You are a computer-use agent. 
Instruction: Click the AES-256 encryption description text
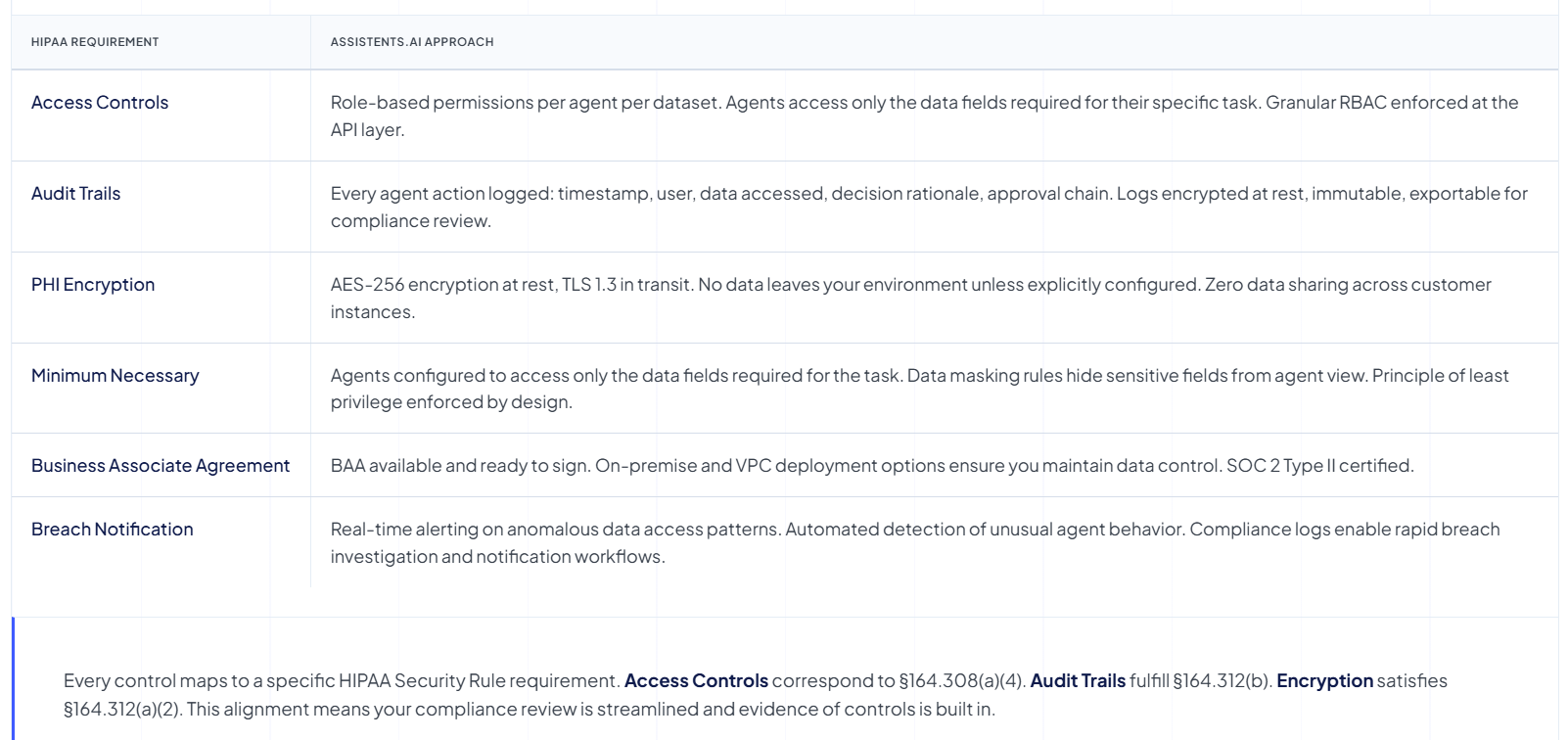910,298
